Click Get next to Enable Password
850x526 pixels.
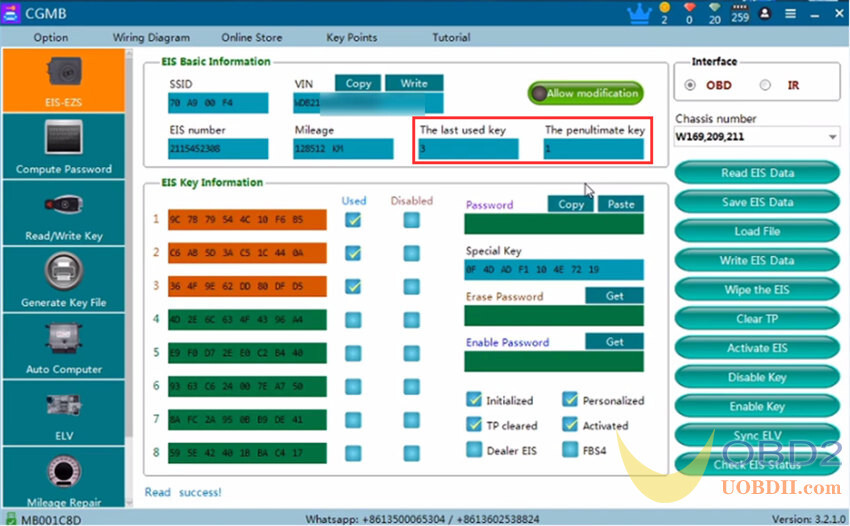click(x=615, y=342)
